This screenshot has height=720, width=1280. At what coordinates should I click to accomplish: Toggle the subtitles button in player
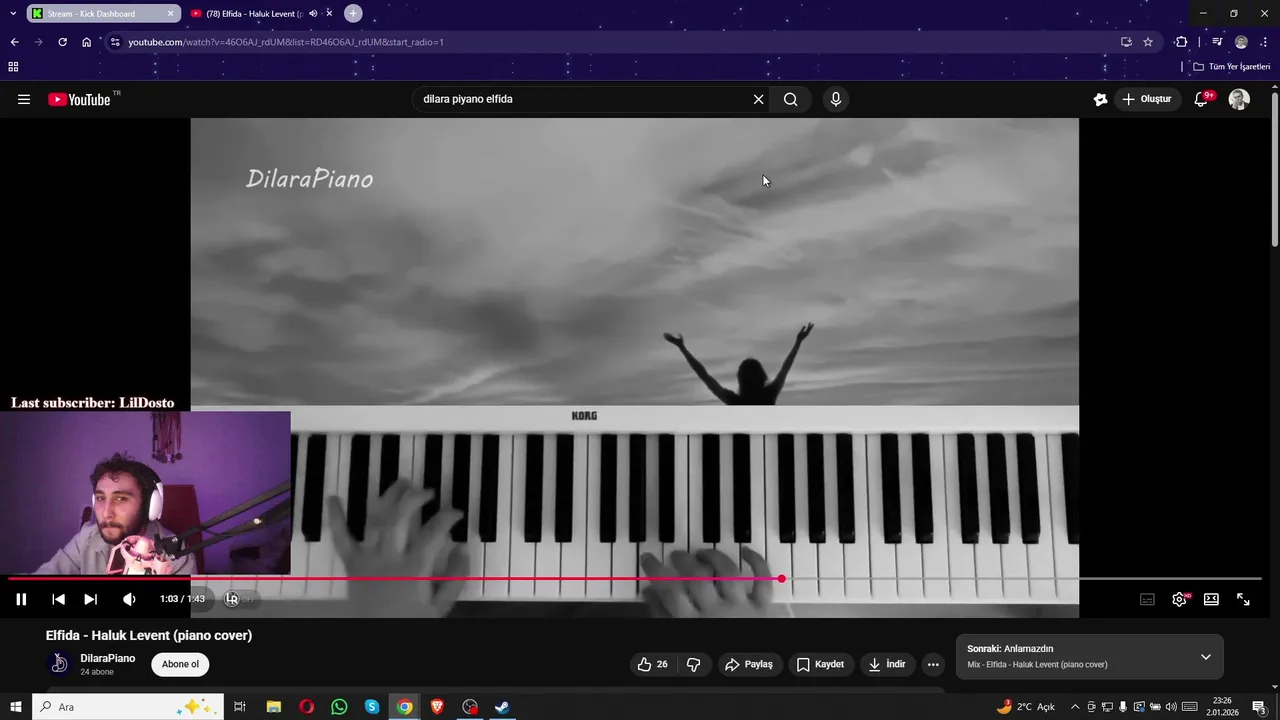pos(1147,599)
